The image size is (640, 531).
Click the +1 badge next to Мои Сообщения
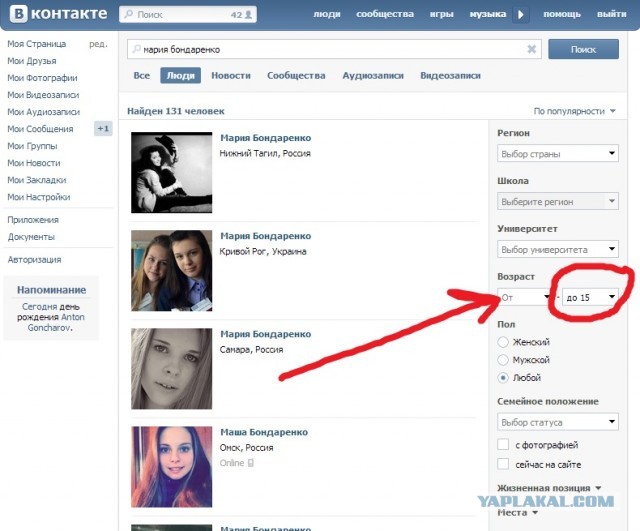(x=103, y=129)
